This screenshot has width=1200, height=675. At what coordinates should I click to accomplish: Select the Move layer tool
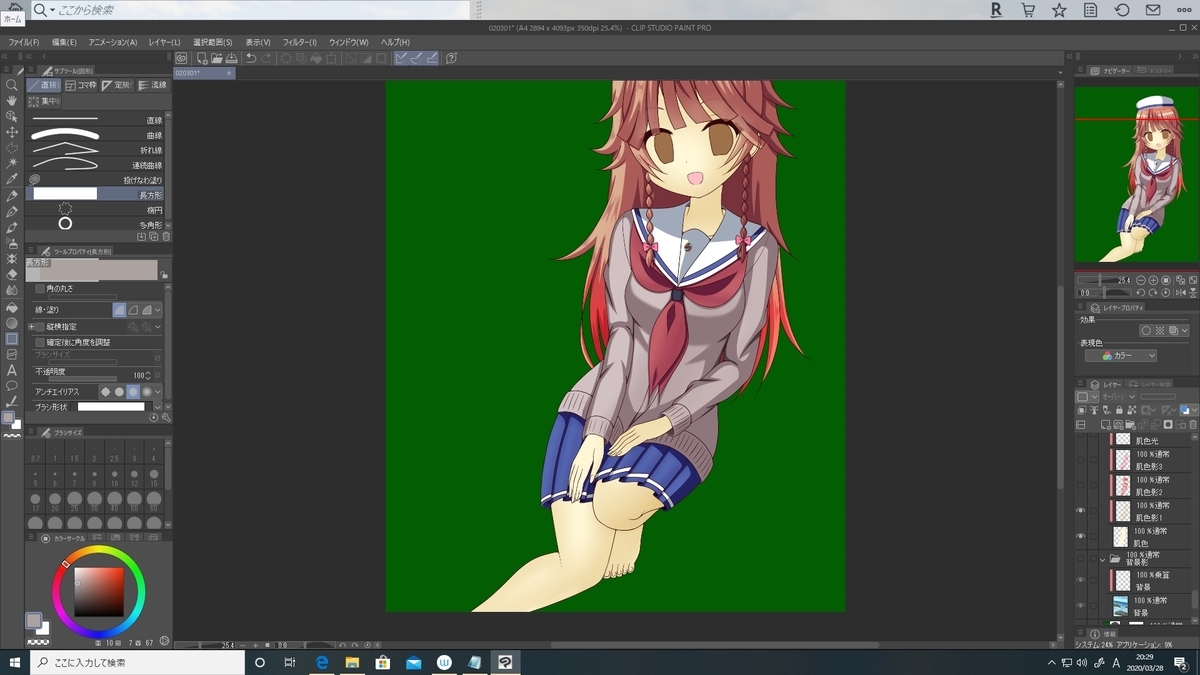click(x=12, y=132)
